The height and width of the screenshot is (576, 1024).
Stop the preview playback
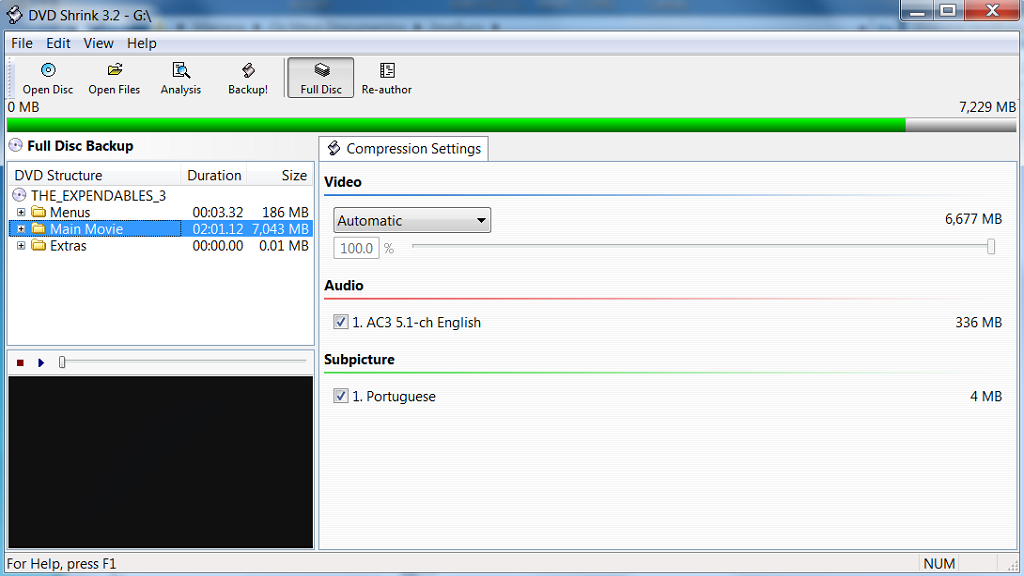(x=20, y=362)
